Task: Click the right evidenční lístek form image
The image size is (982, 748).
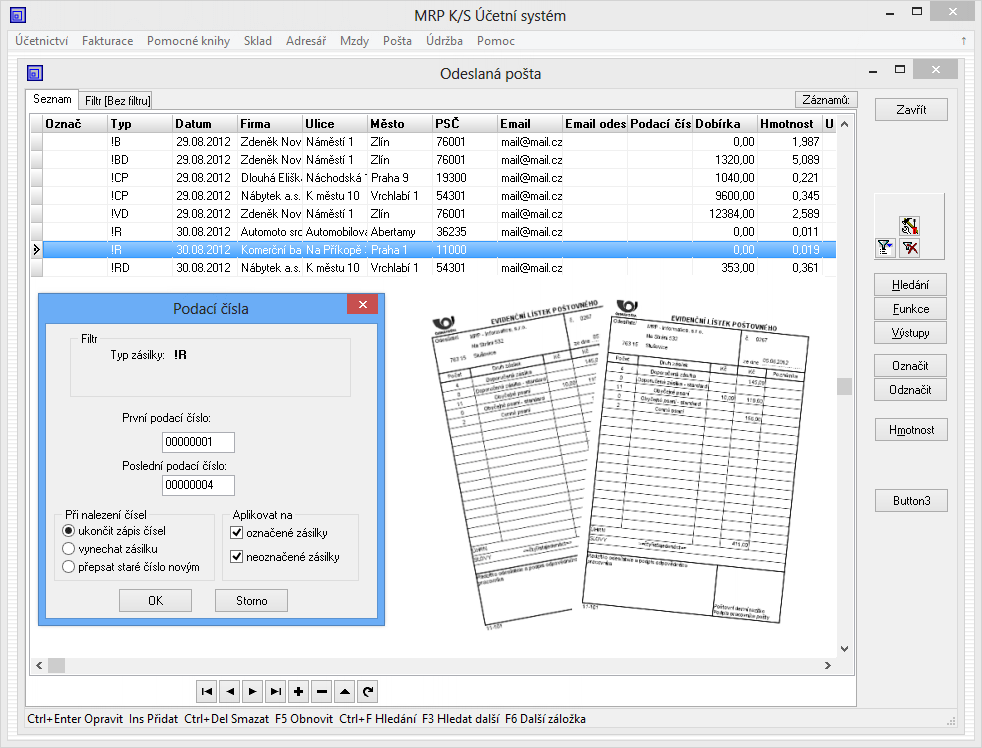Action: click(695, 462)
